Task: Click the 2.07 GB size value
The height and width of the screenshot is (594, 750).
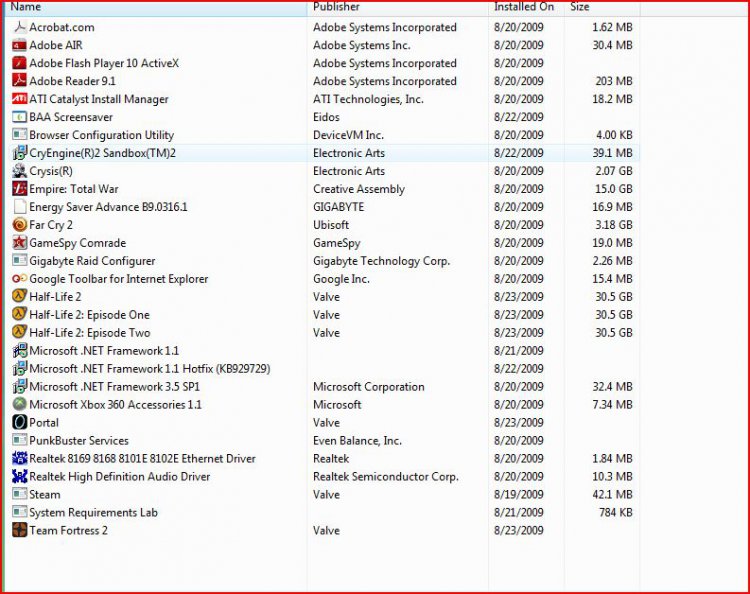Action: coord(614,171)
